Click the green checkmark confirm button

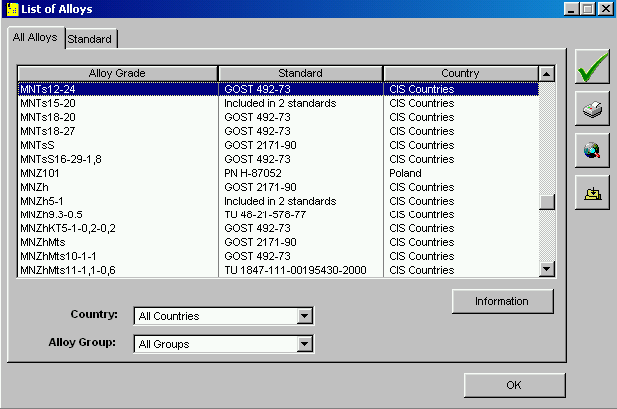click(592, 67)
